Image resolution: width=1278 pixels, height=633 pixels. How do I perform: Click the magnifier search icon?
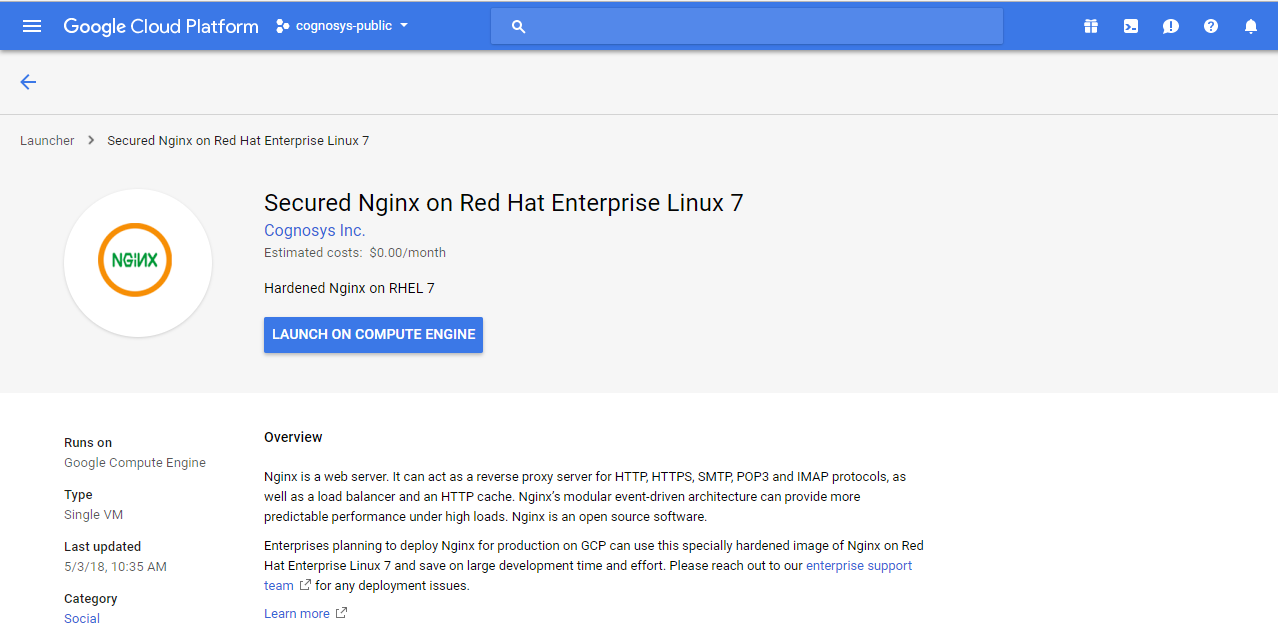518,27
